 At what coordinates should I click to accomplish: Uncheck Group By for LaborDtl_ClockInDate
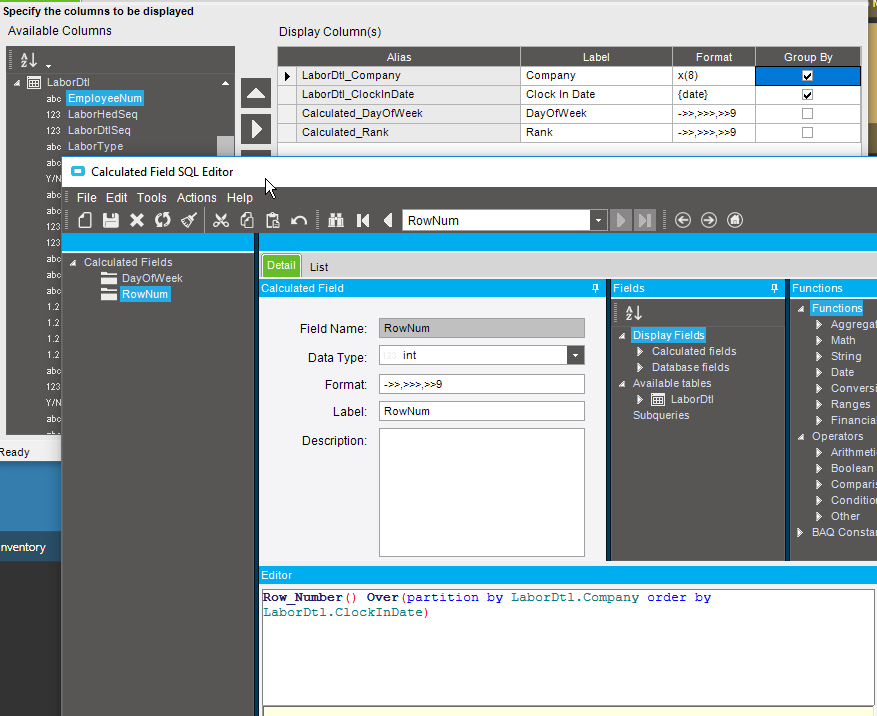(807, 95)
